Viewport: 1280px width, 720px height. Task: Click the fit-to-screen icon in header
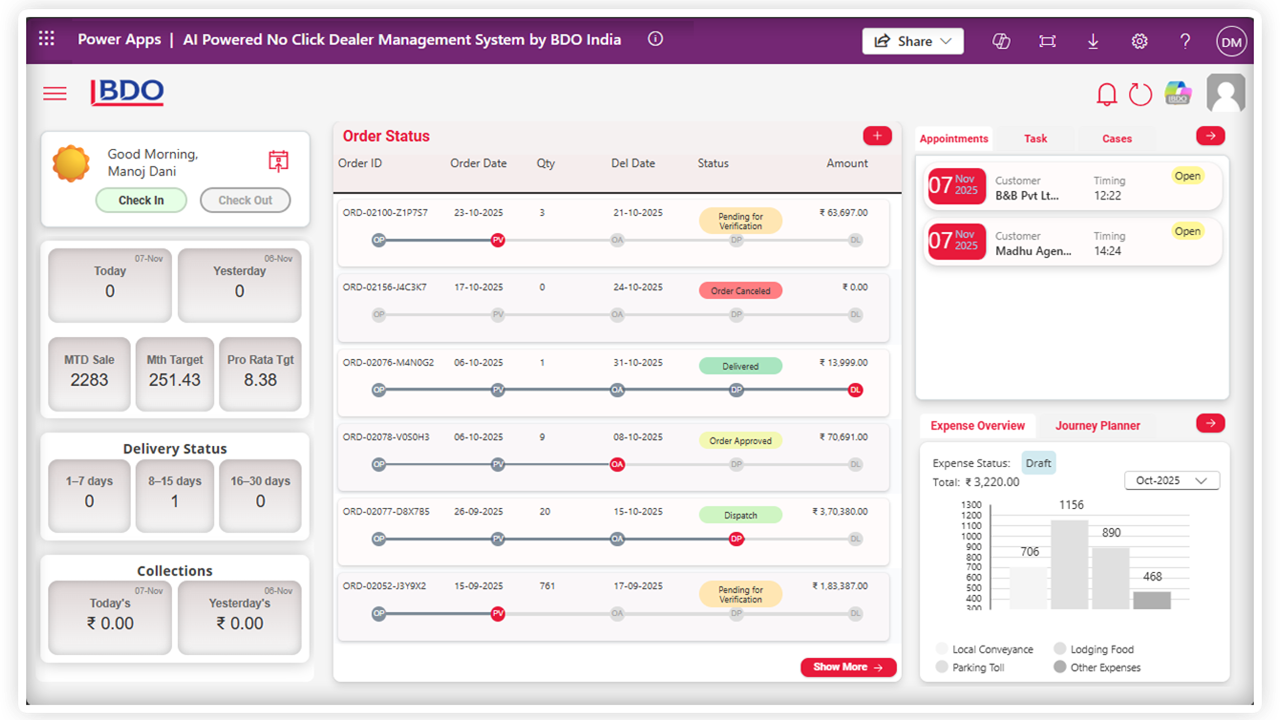1047,41
